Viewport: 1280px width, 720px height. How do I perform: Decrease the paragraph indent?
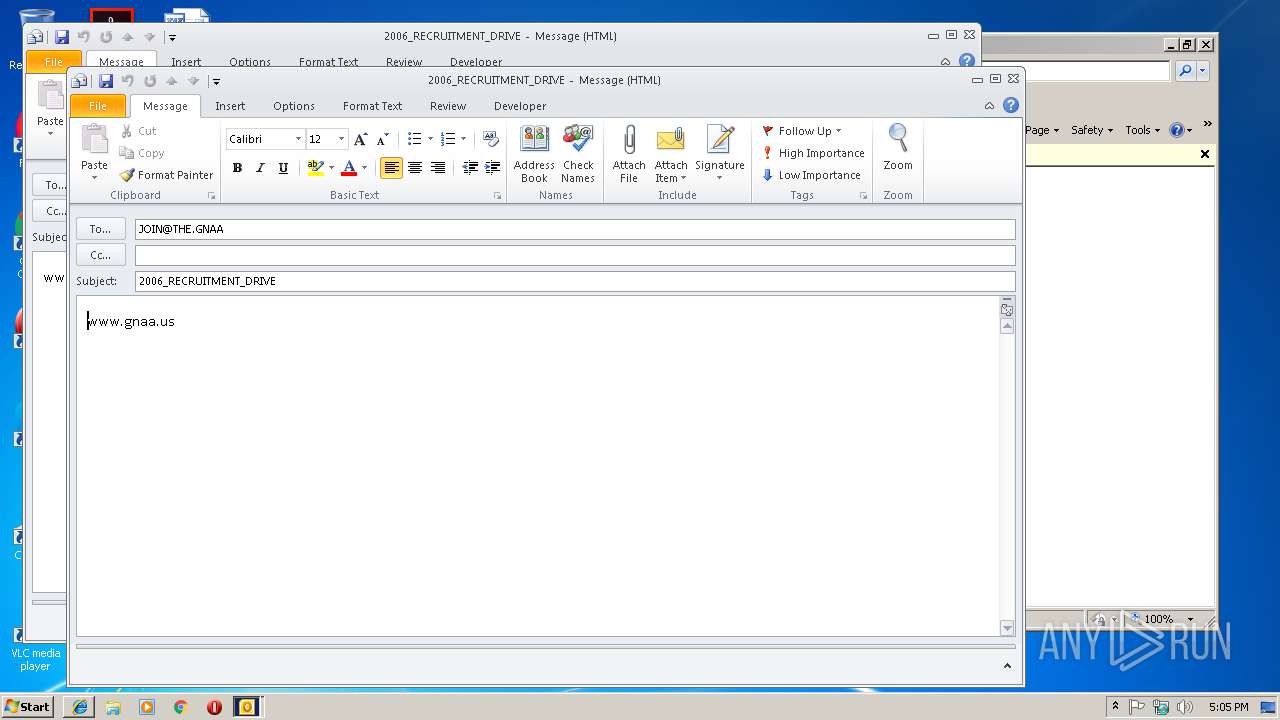point(470,168)
